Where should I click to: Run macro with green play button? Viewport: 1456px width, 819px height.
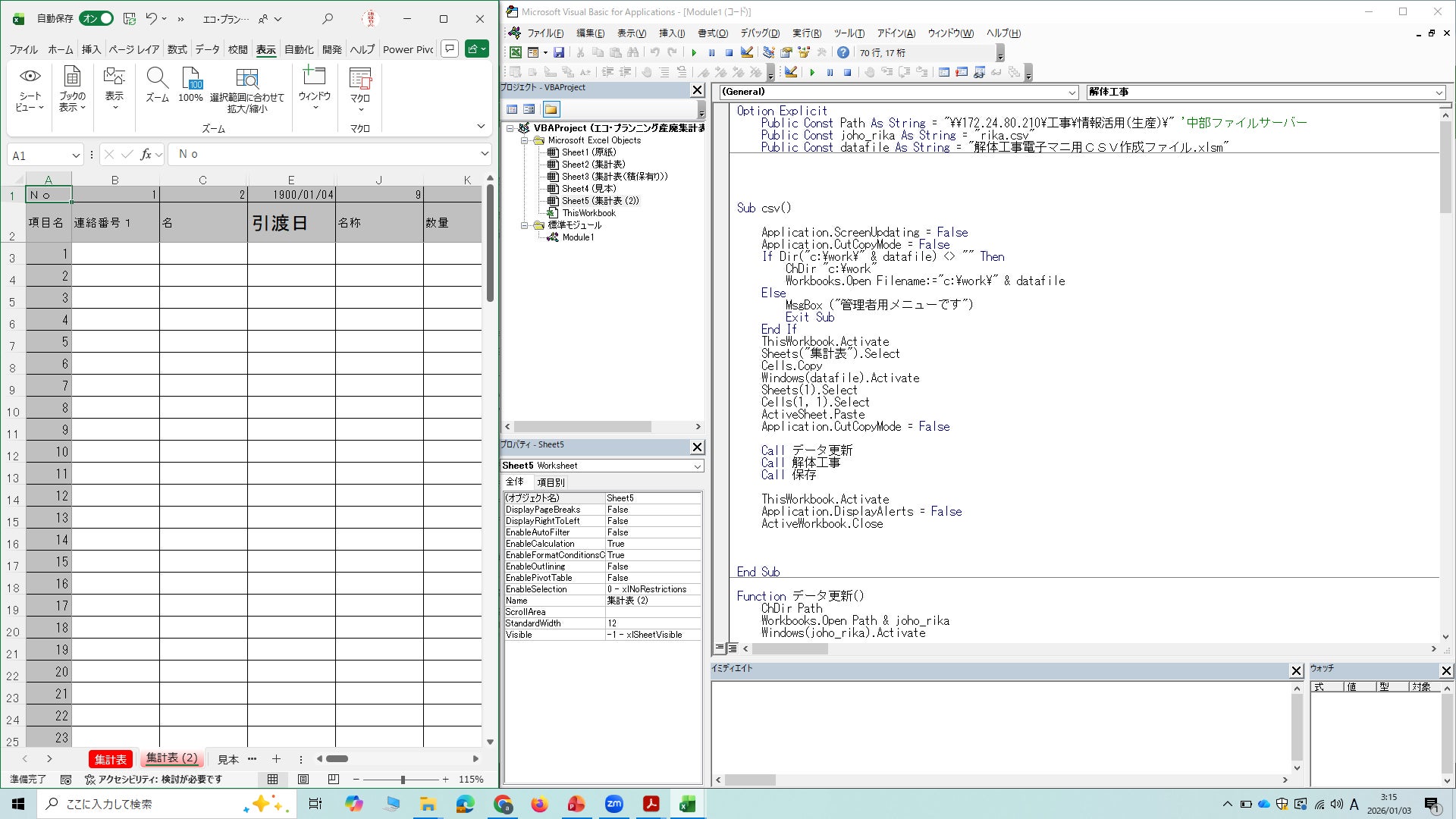click(x=693, y=52)
